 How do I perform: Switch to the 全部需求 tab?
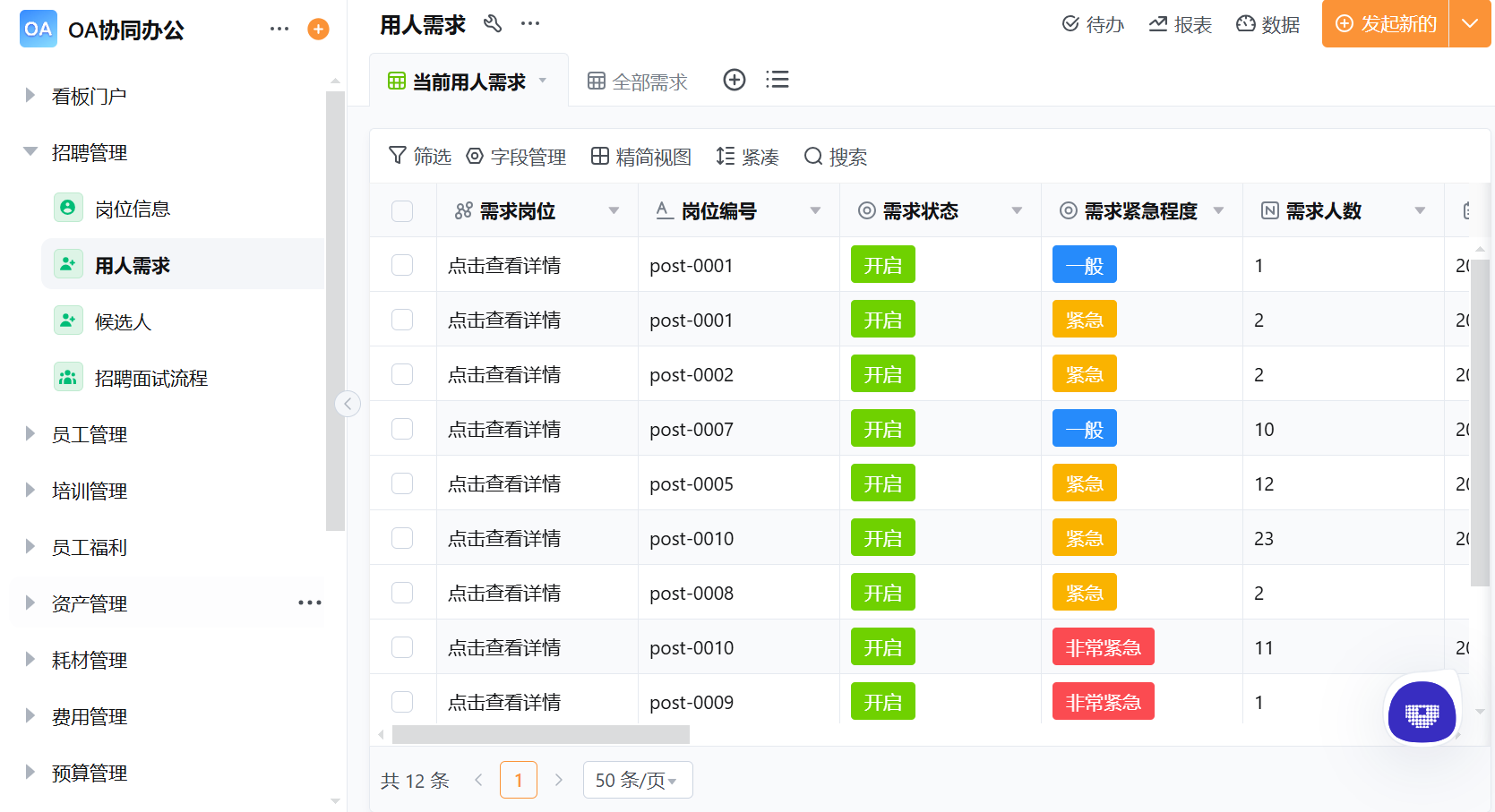637,80
